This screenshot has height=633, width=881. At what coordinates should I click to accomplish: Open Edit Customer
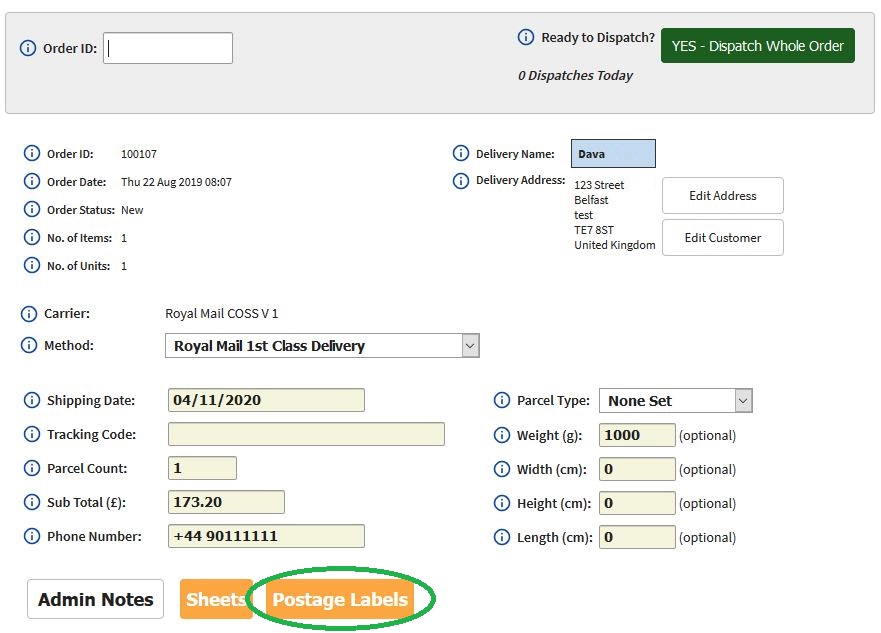click(x=723, y=238)
